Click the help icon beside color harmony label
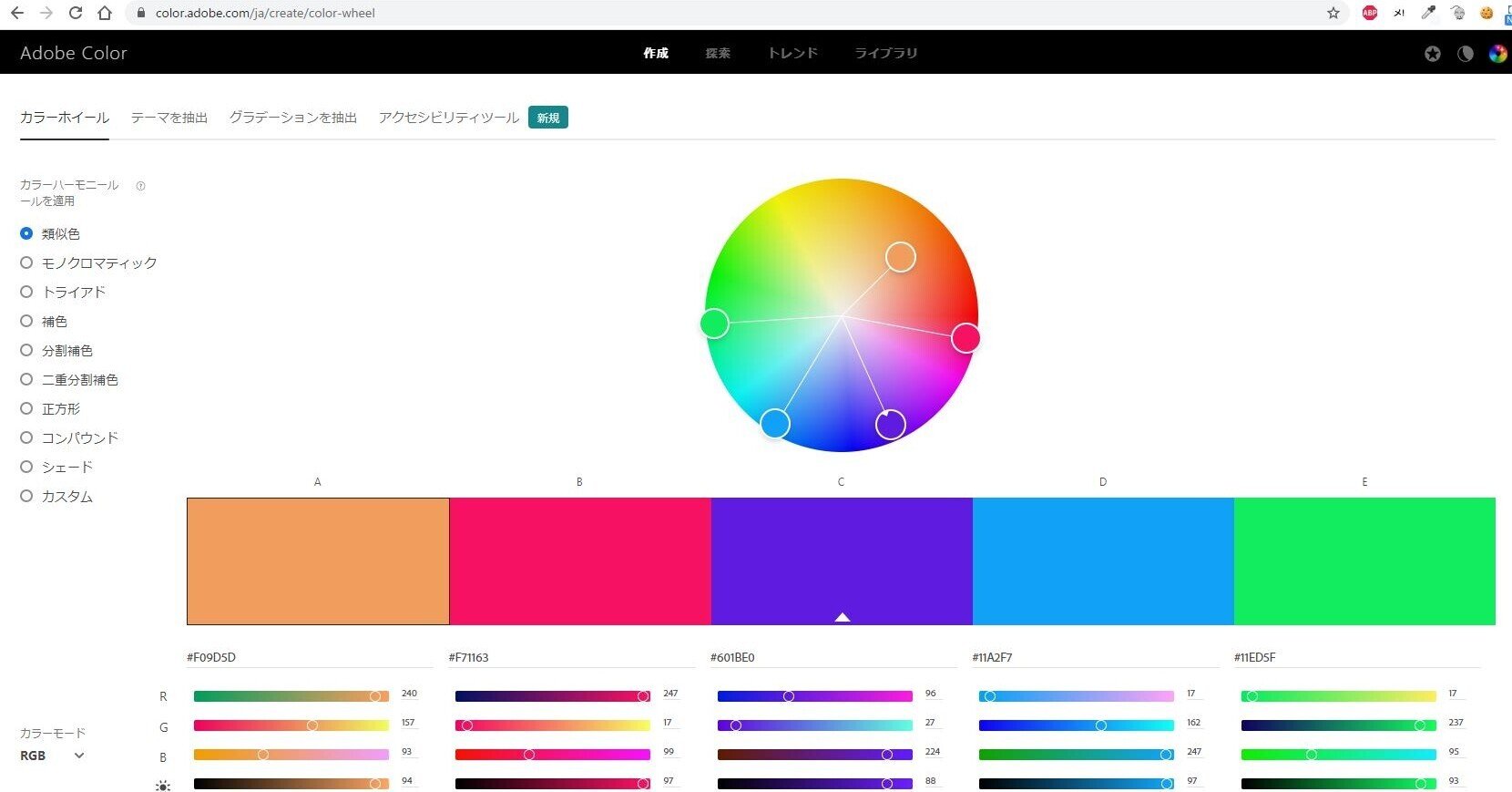Image resolution: width=1512 pixels, height=792 pixels. pos(140,186)
